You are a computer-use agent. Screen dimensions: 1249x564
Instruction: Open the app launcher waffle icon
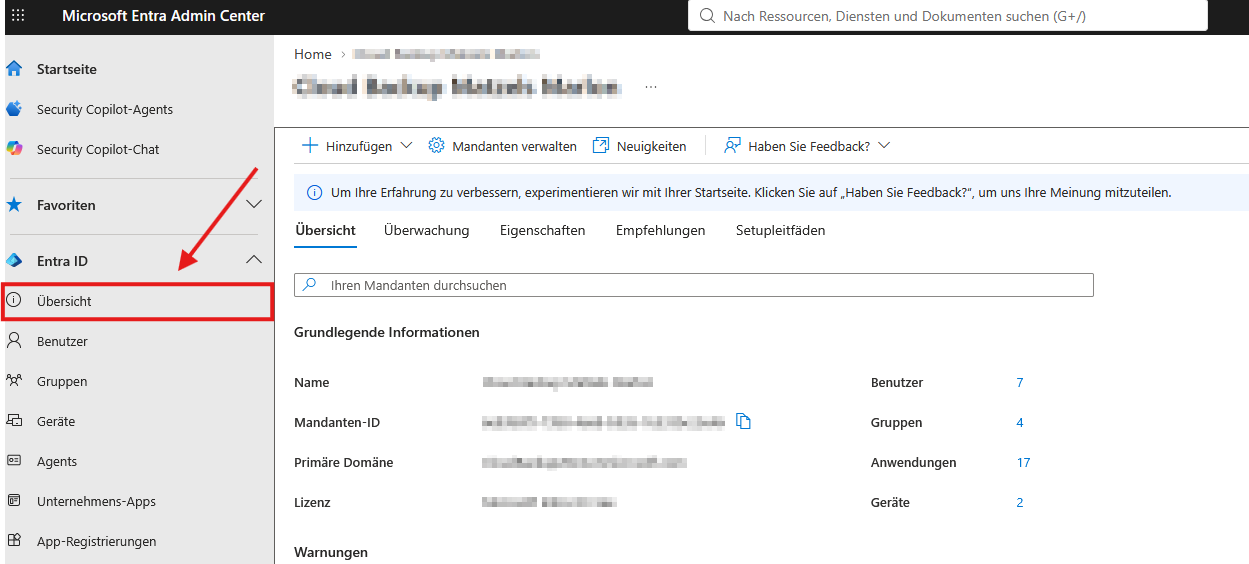click(18, 16)
